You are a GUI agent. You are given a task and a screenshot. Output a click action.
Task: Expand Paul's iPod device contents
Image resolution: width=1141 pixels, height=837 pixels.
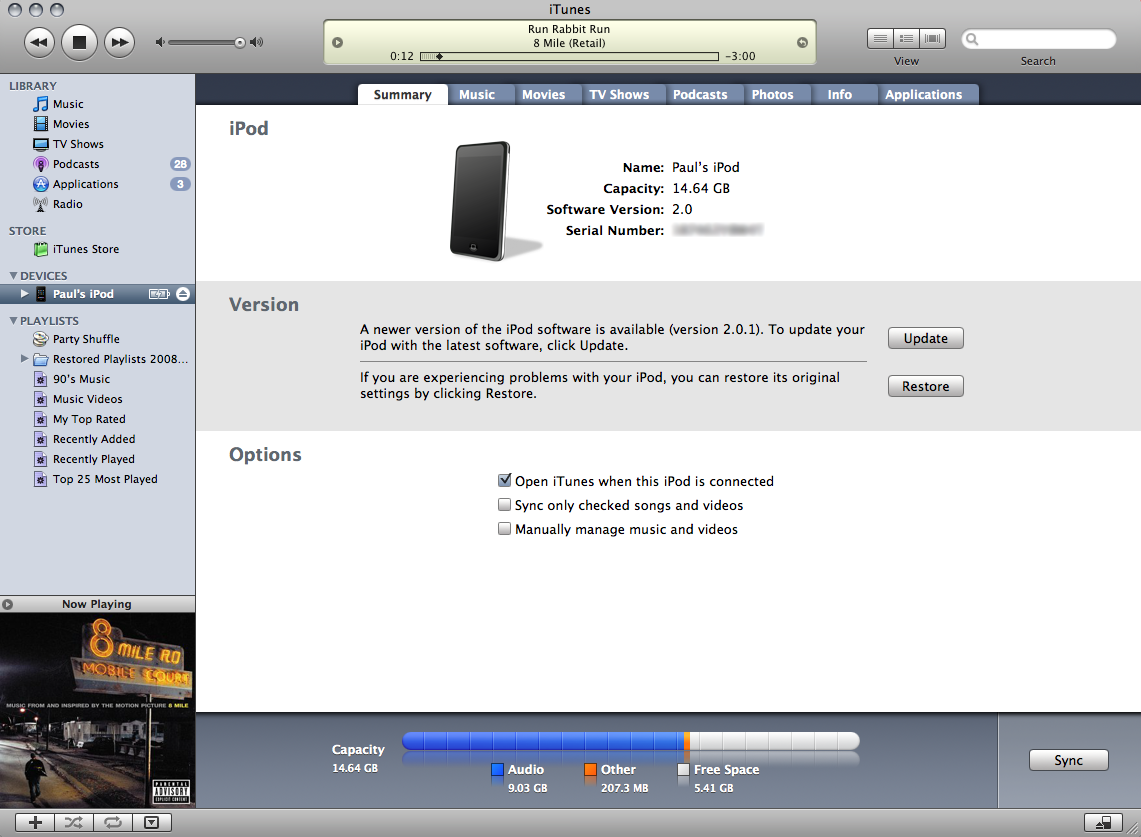pos(25,294)
